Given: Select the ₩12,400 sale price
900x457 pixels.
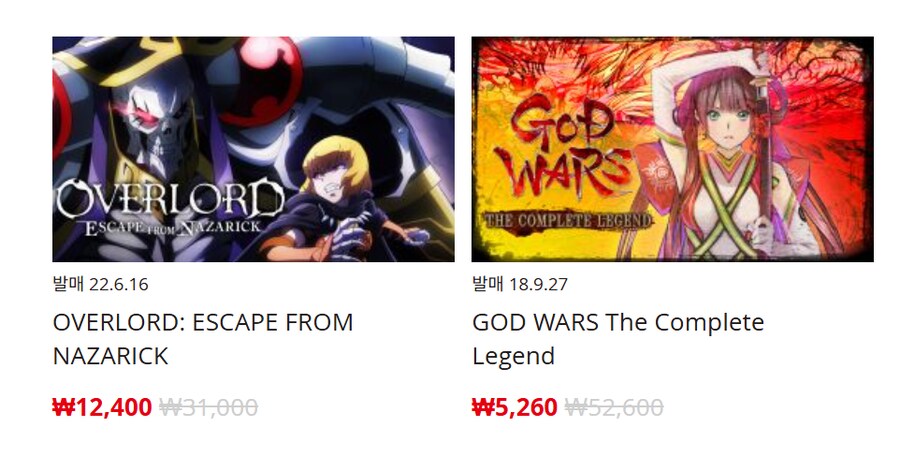Looking at the screenshot, I should point(102,408).
